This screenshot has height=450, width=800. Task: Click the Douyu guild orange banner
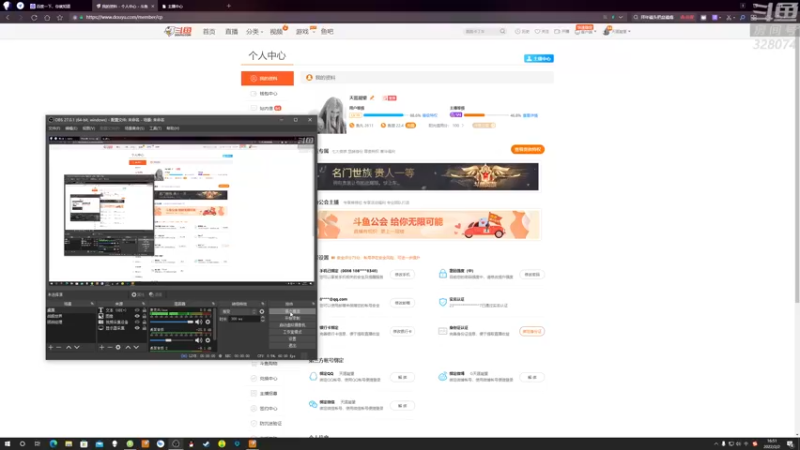pos(429,225)
